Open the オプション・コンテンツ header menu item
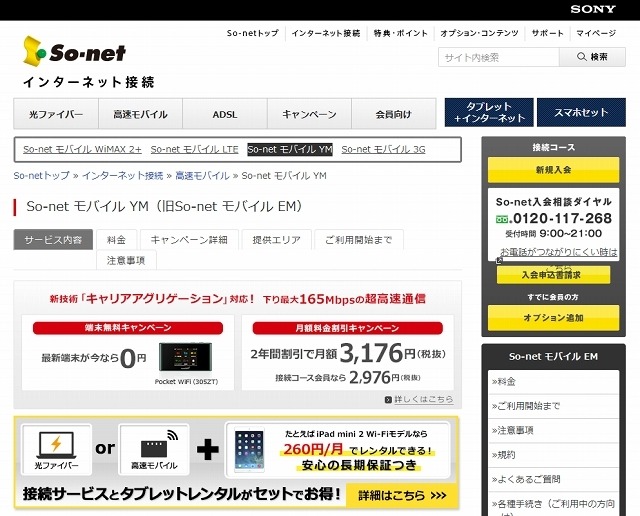The height and width of the screenshot is (516, 640). tap(479, 33)
